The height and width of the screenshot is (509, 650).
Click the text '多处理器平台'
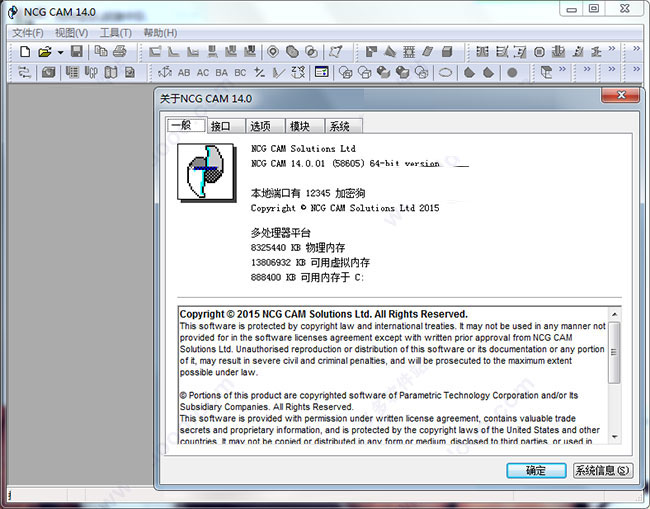[281, 233]
